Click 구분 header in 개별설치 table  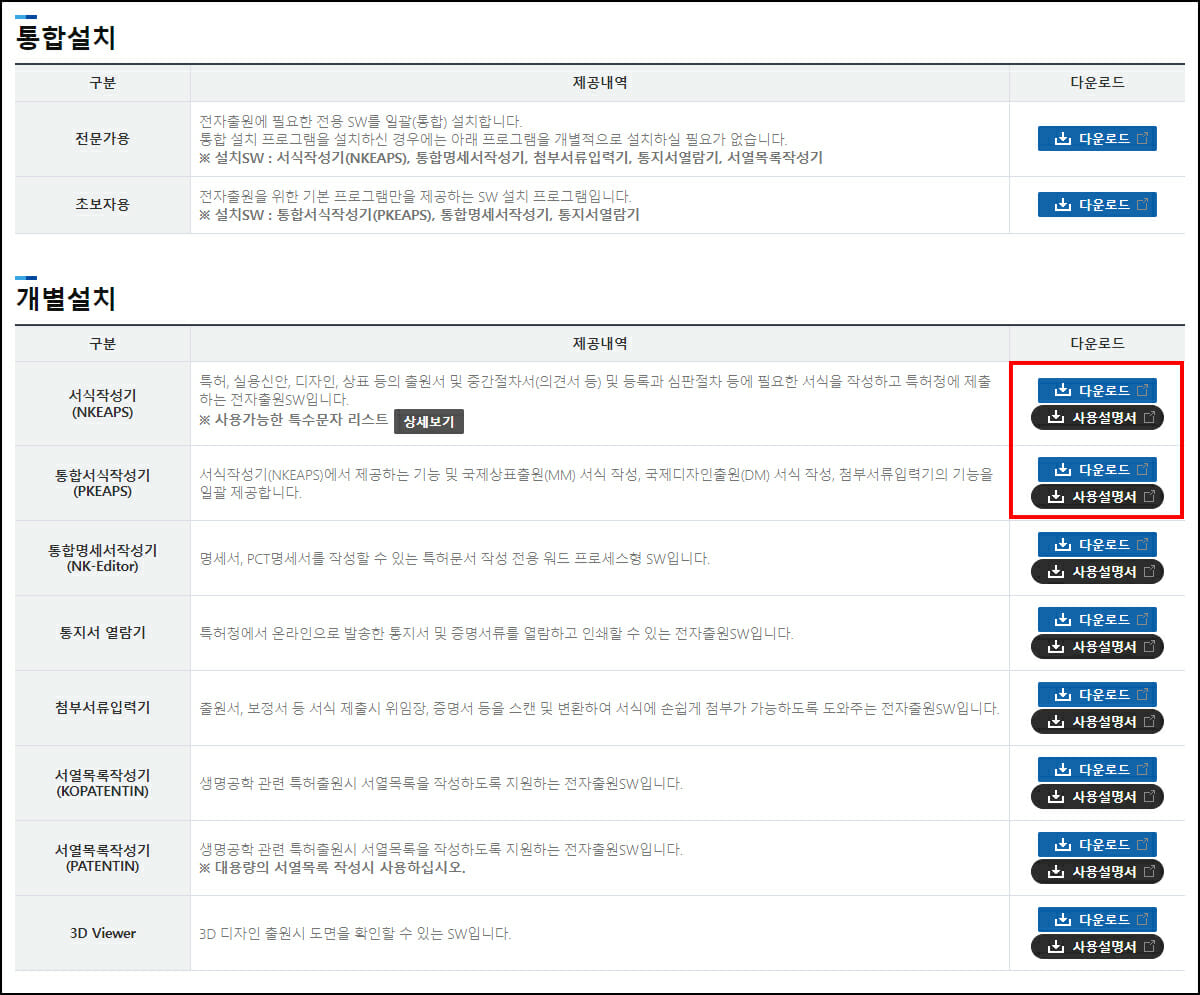pyautogui.click(x=102, y=344)
